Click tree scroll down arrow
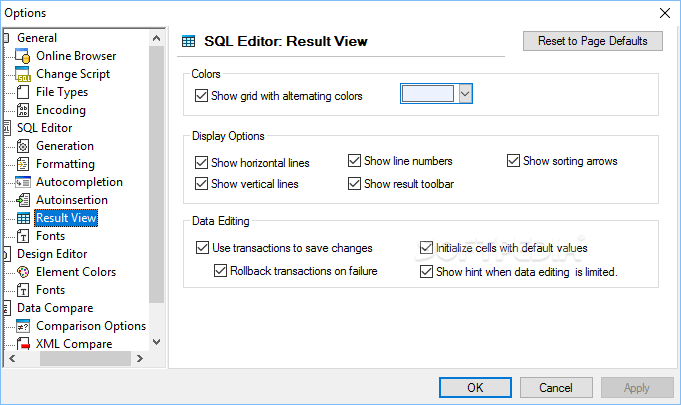This screenshot has height=405, width=681. click(x=156, y=342)
